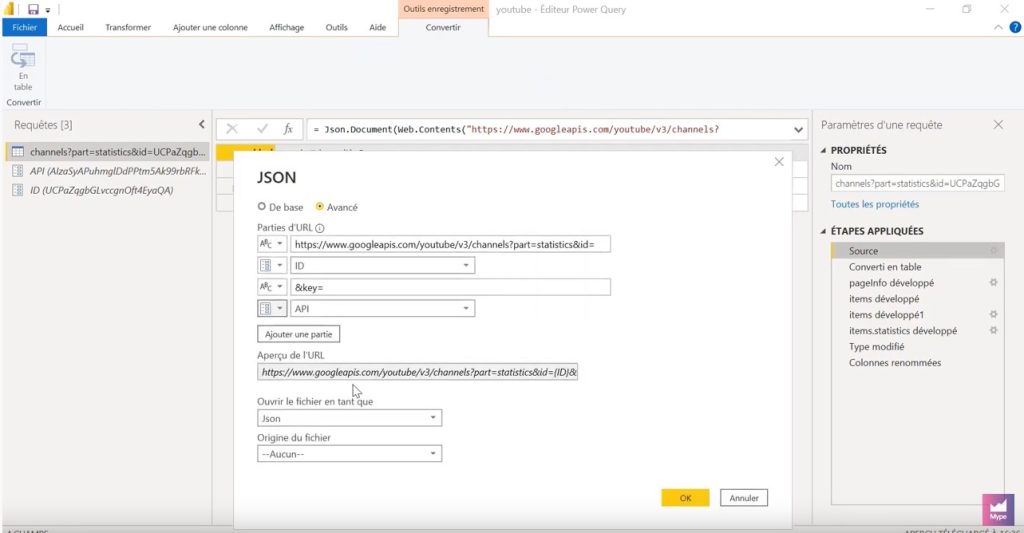Open settings gear for items.statistics développé step
The width and height of the screenshot is (1024, 533).
click(x=993, y=331)
